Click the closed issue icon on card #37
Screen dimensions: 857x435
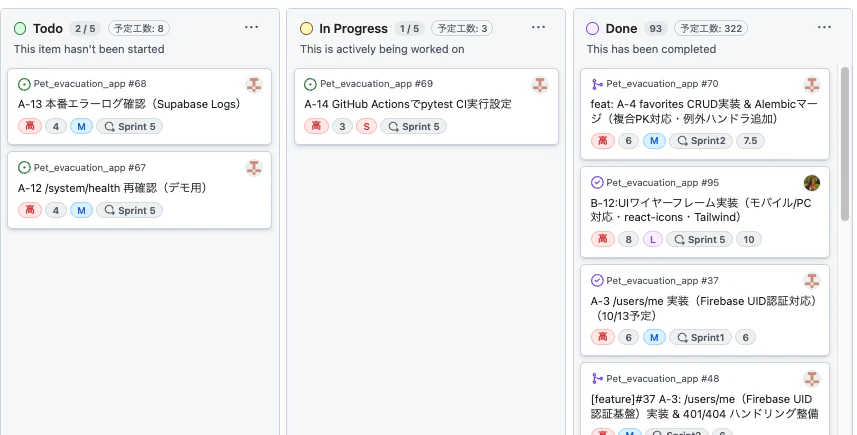(x=597, y=281)
